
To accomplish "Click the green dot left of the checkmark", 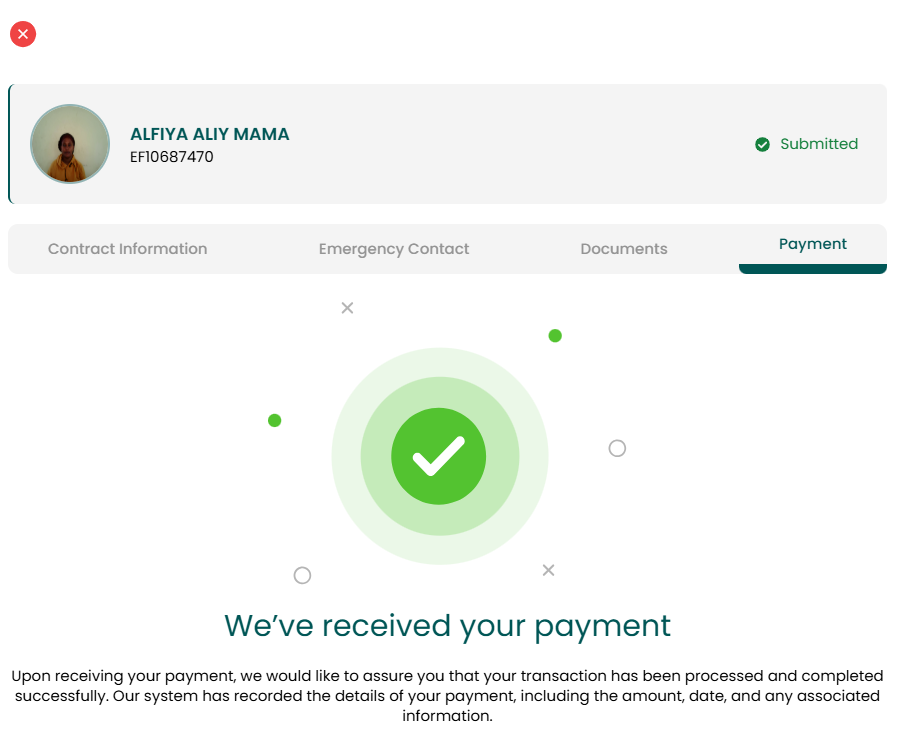I will (275, 421).
